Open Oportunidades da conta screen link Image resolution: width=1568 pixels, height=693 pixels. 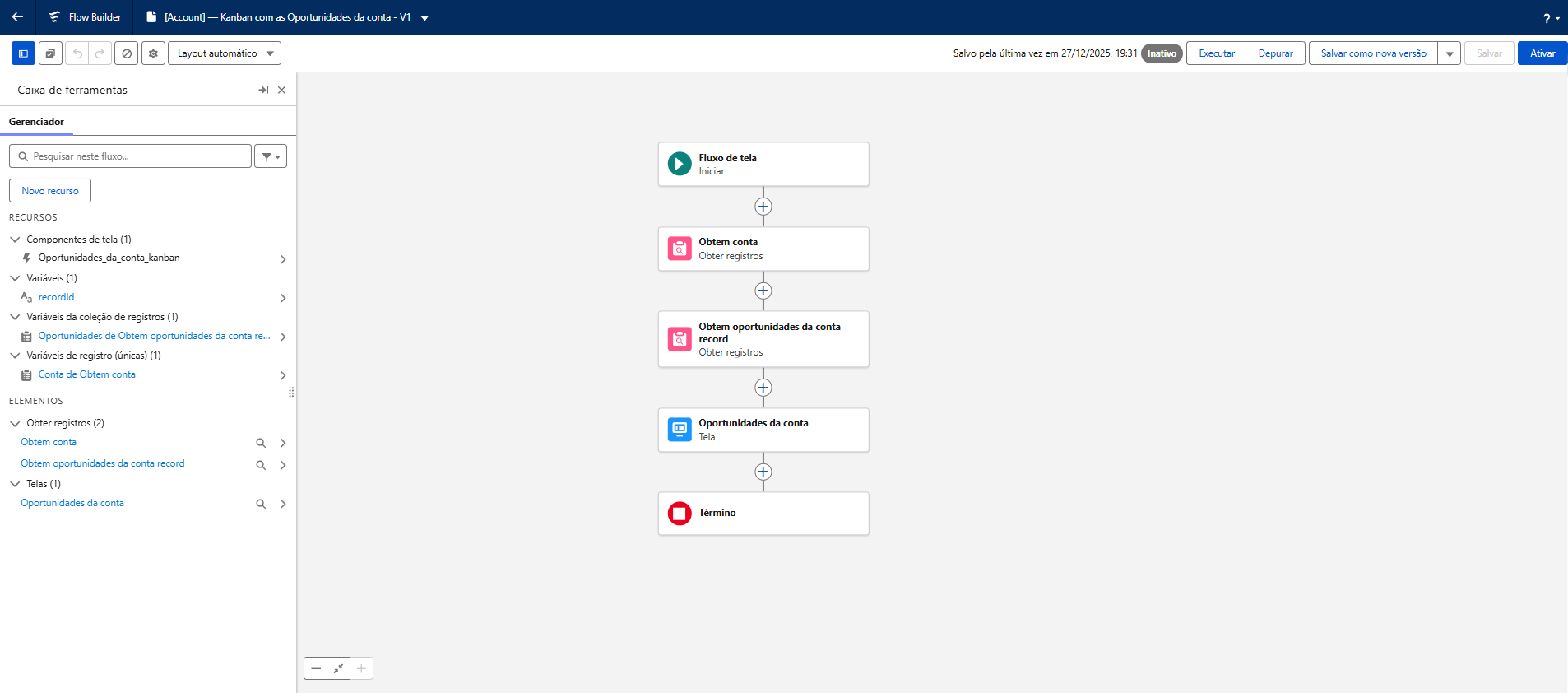point(72,503)
